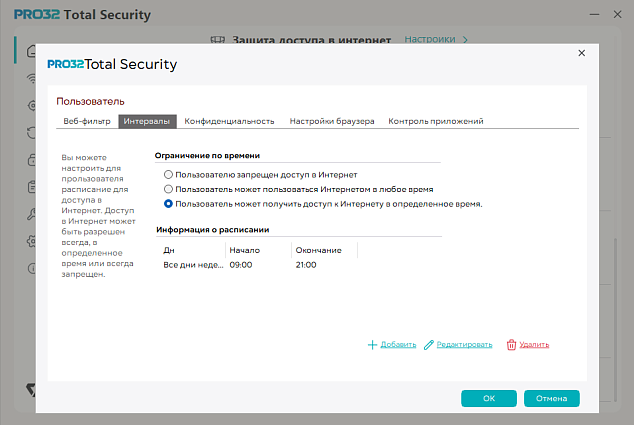Switch to the Интервалы tab
634x425 pixels.
coord(147,121)
